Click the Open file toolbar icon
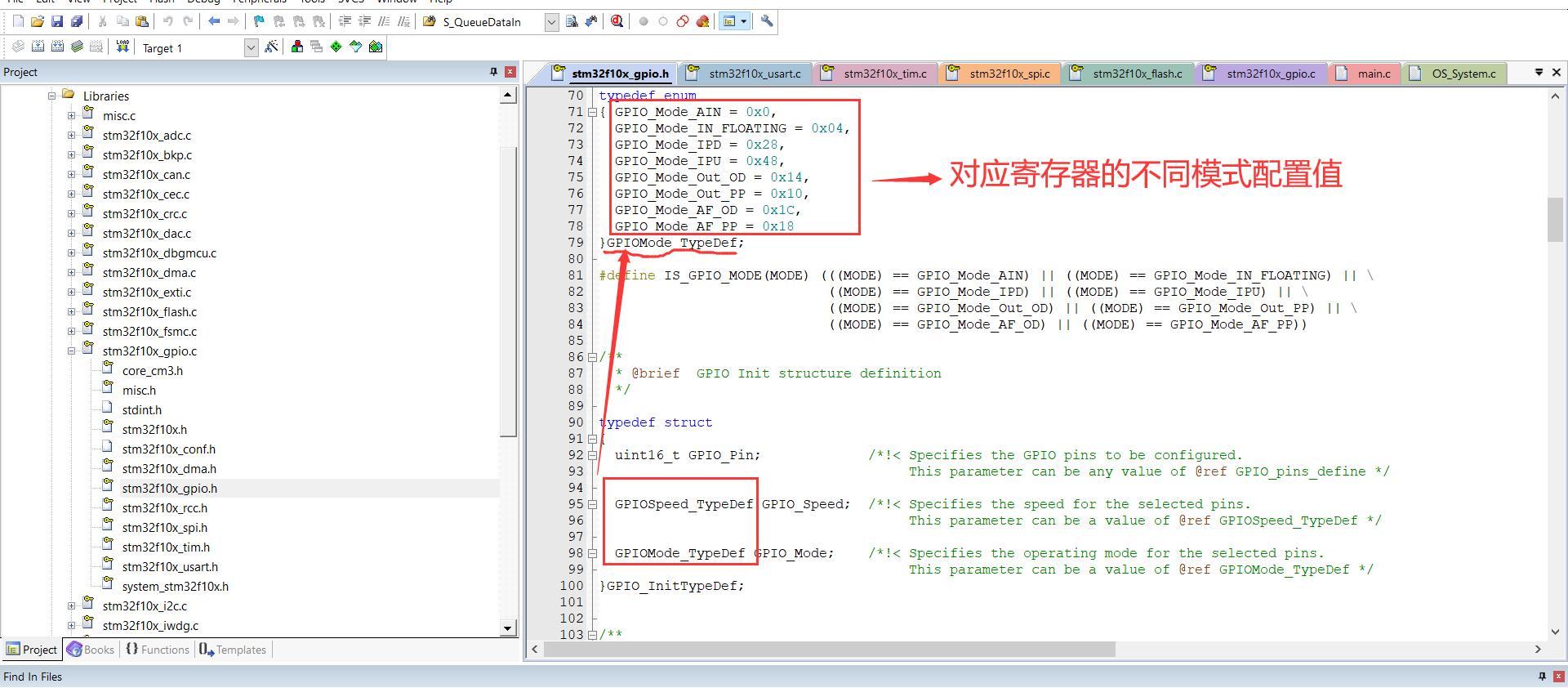Viewport: 1568px width, 688px height. pos(37,22)
